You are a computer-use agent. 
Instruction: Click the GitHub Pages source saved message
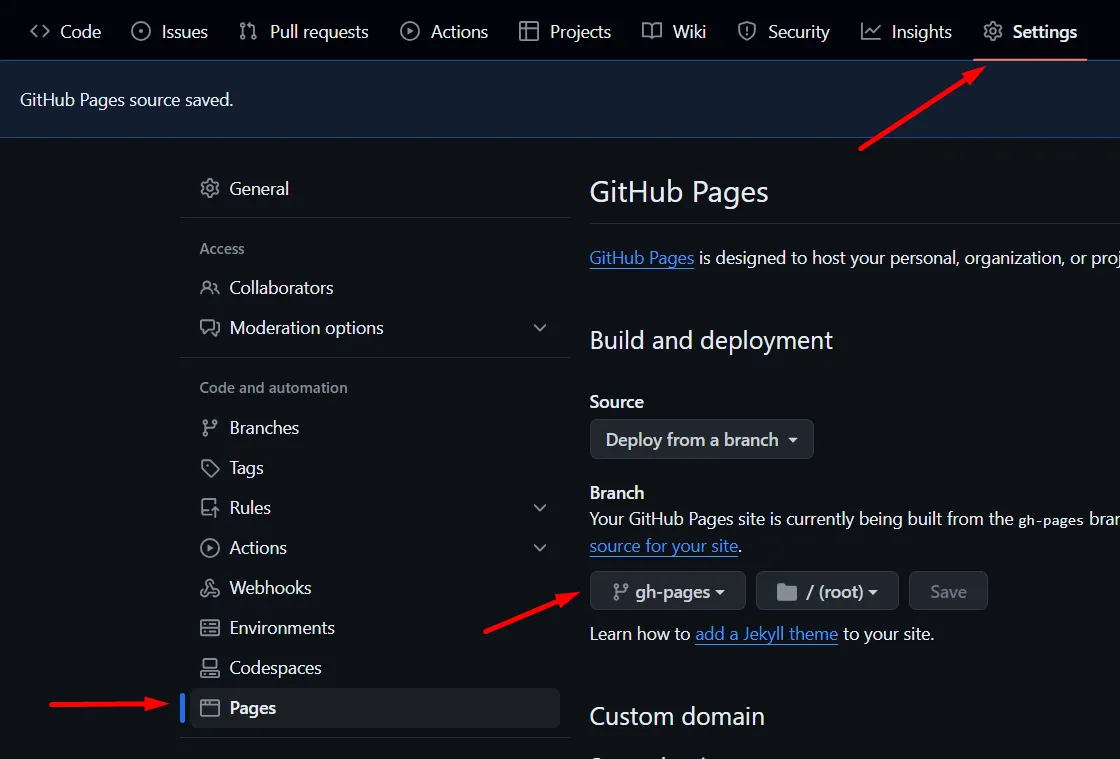[126, 100]
